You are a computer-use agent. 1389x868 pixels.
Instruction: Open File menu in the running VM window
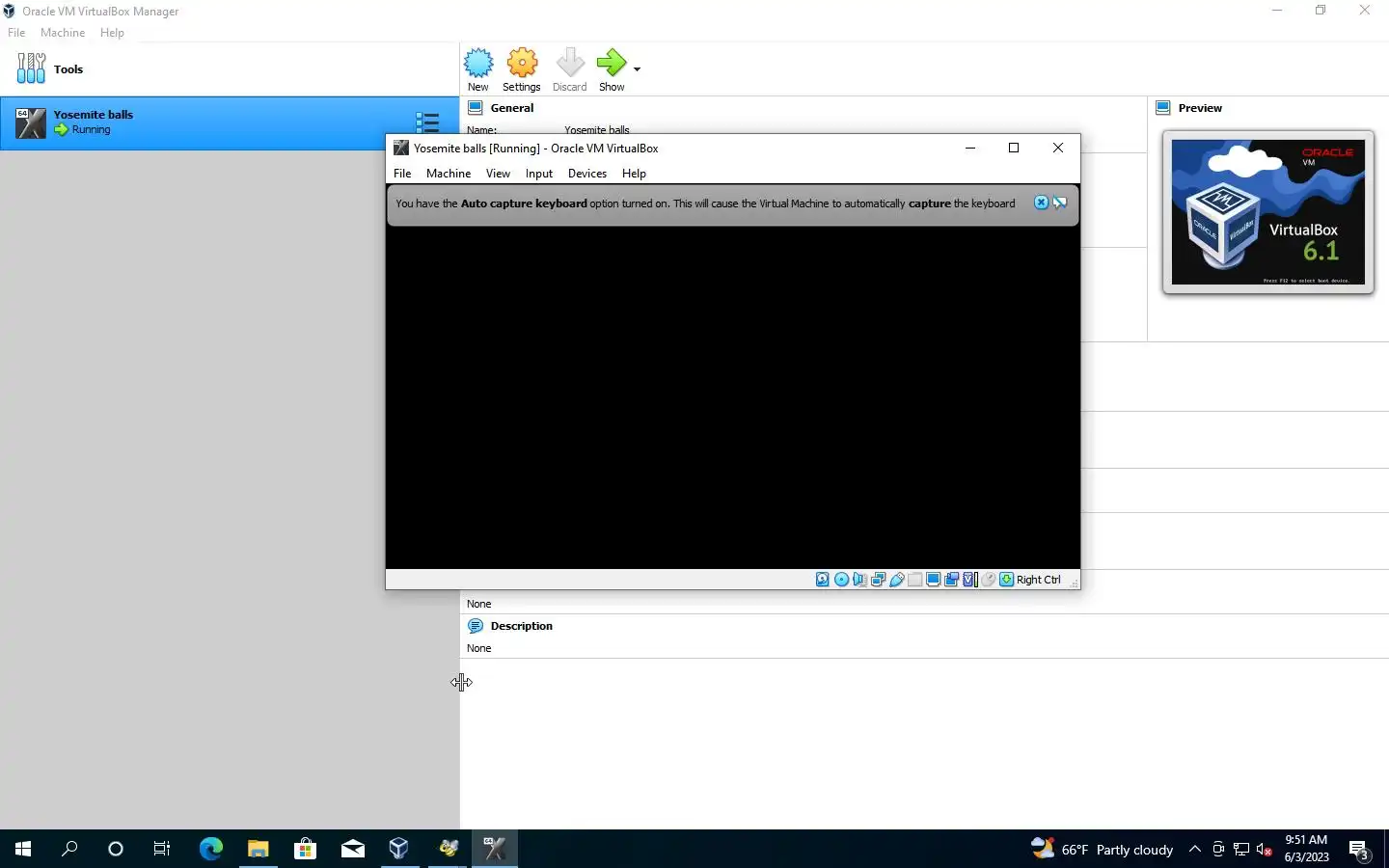(x=402, y=174)
